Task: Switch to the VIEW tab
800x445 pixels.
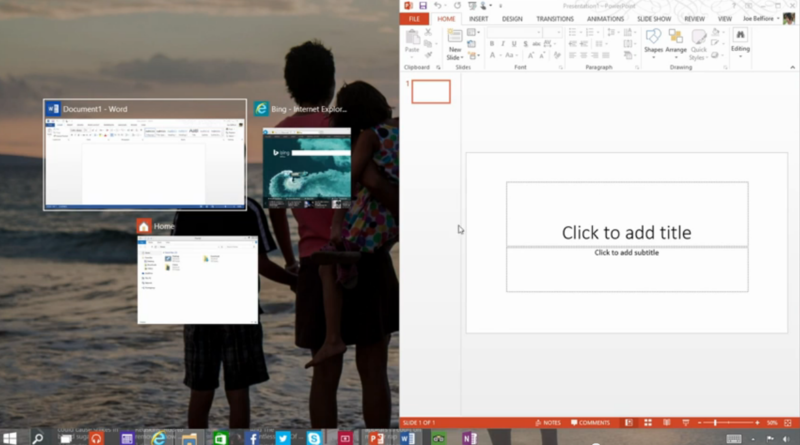Action: pyautogui.click(x=724, y=19)
